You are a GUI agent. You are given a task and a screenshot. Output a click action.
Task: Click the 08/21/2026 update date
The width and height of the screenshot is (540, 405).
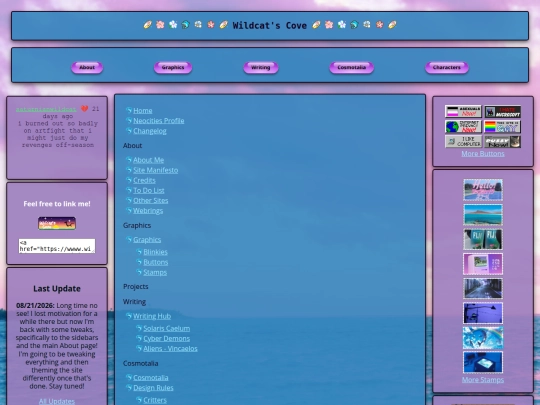[35, 305]
